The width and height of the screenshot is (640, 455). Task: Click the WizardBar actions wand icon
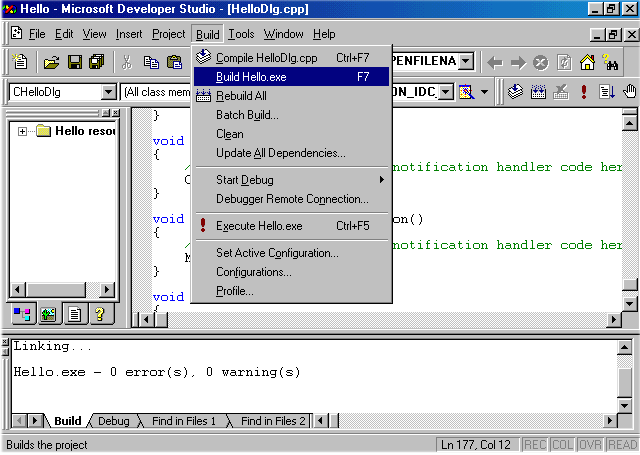[x=467, y=92]
